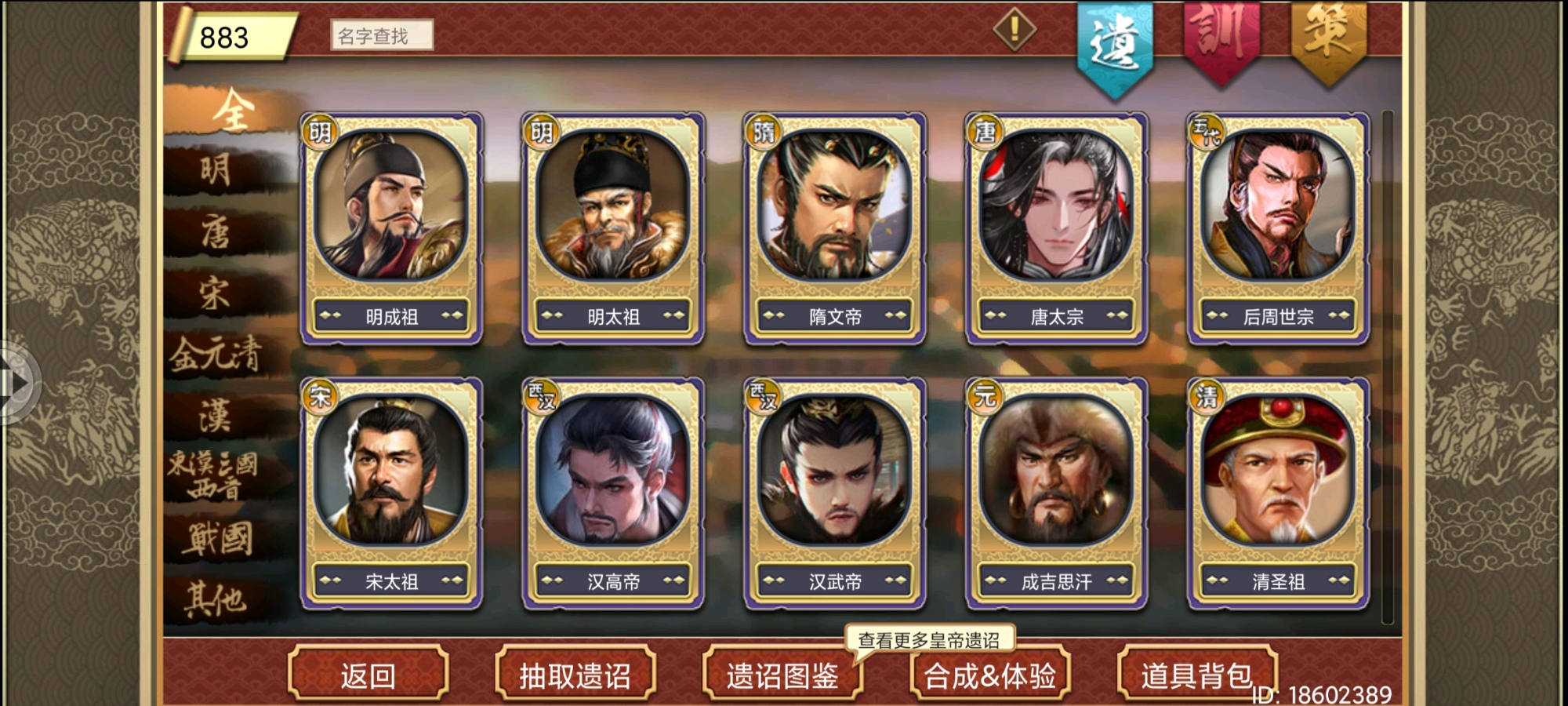Select the 汉武帝 card
This screenshot has width=1568, height=706.
[835, 493]
